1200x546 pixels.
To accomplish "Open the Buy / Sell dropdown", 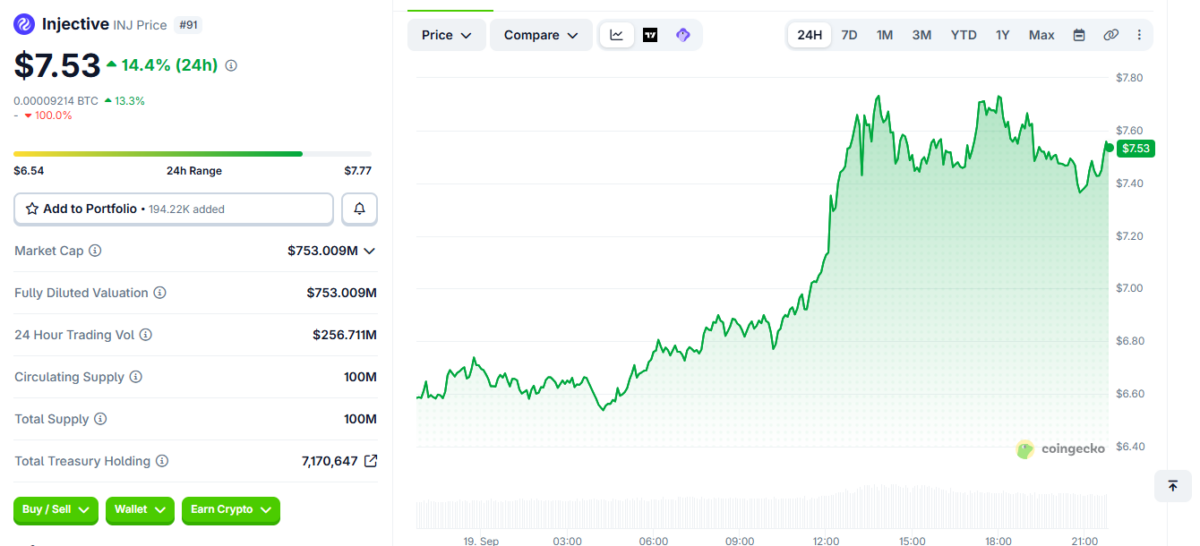I will (x=56, y=510).
